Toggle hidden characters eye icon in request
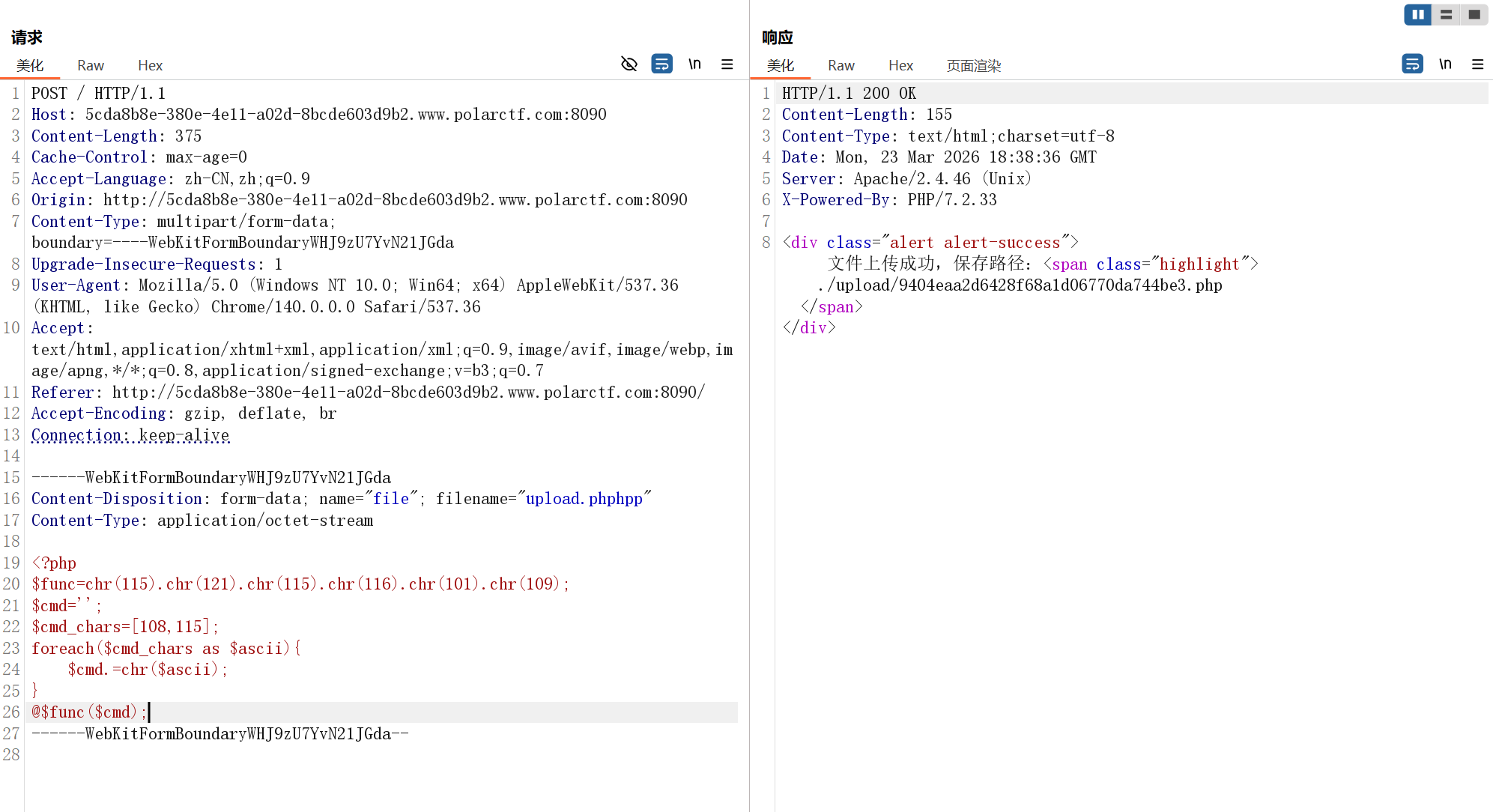This screenshot has height=812, width=1493. (629, 64)
